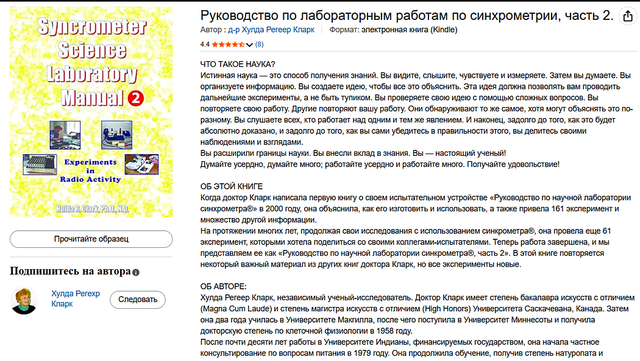Click the 4.4 rating value
The width and height of the screenshot is (640, 361).
204,44
